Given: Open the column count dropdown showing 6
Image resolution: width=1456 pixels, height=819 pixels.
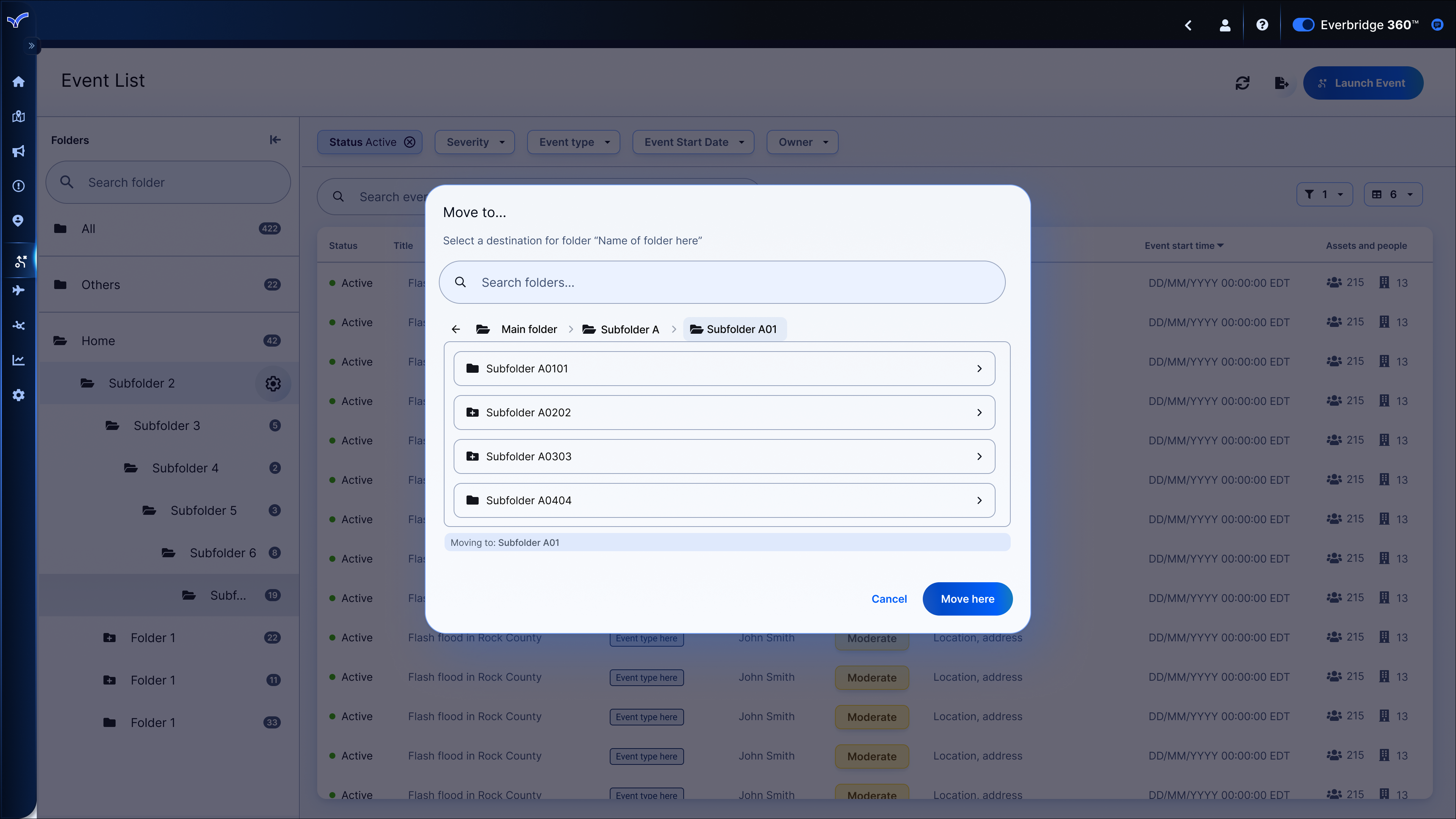Looking at the screenshot, I should point(1393,194).
